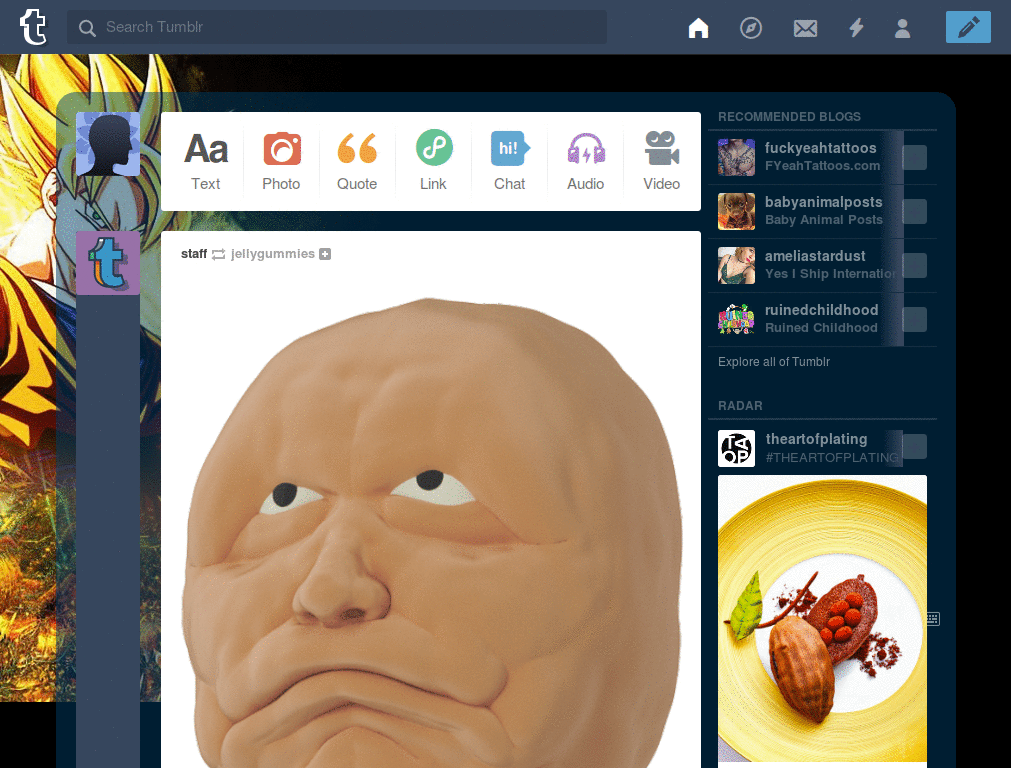Click the user silhouette avatar
This screenshot has height=768, width=1024.
[x=108, y=144]
